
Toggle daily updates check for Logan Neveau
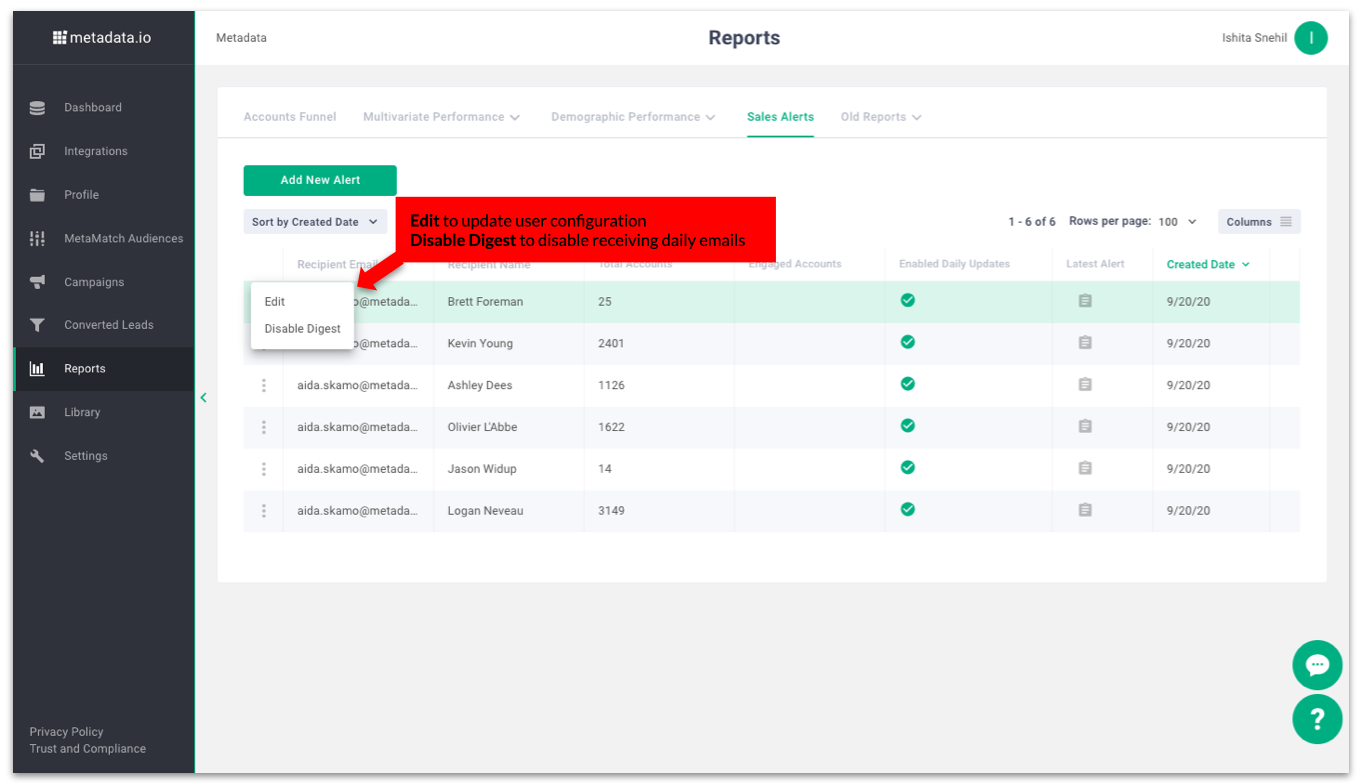(908, 510)
